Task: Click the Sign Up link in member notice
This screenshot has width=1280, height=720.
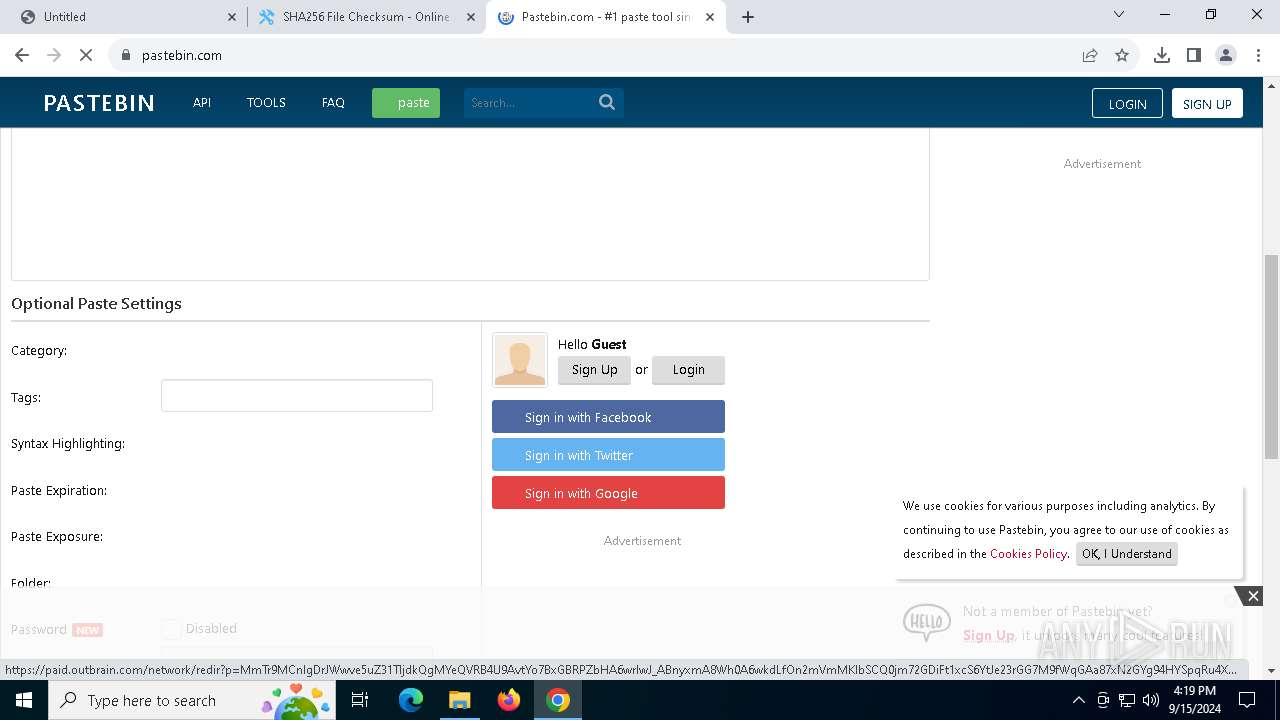Action: [988, 635]
